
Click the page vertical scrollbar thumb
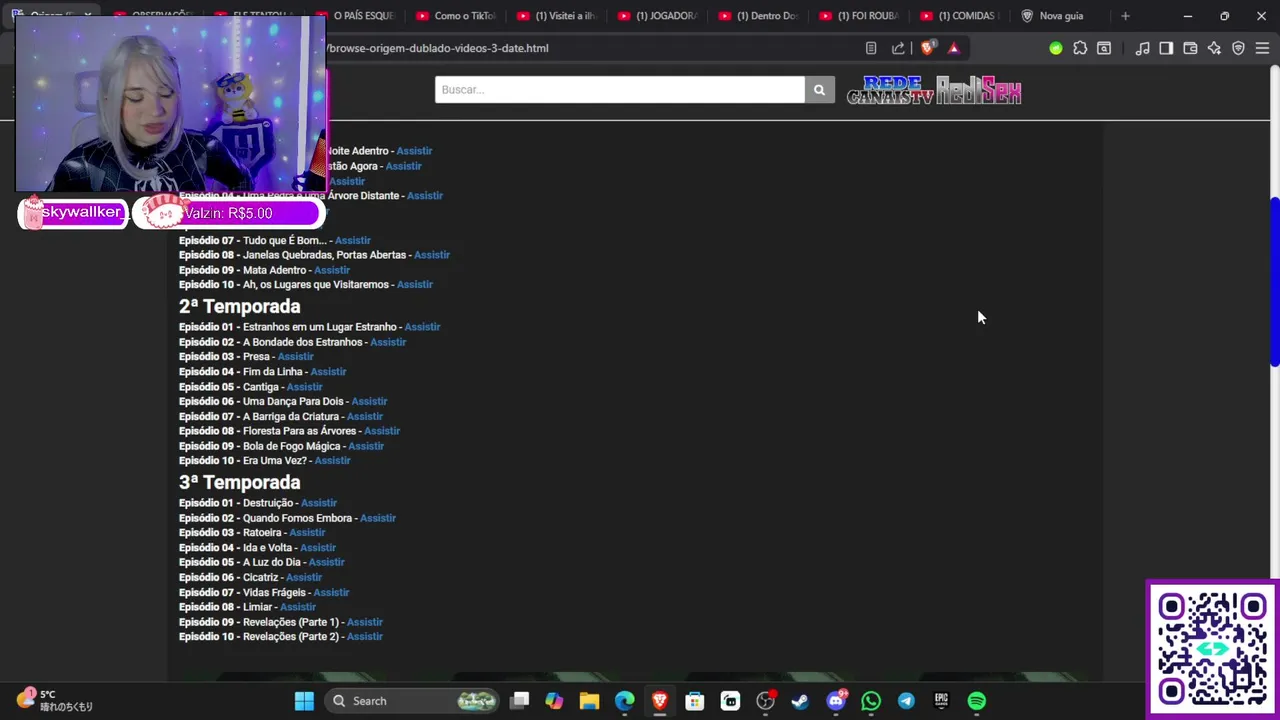pyautogui.click(x=1274, y=282)
